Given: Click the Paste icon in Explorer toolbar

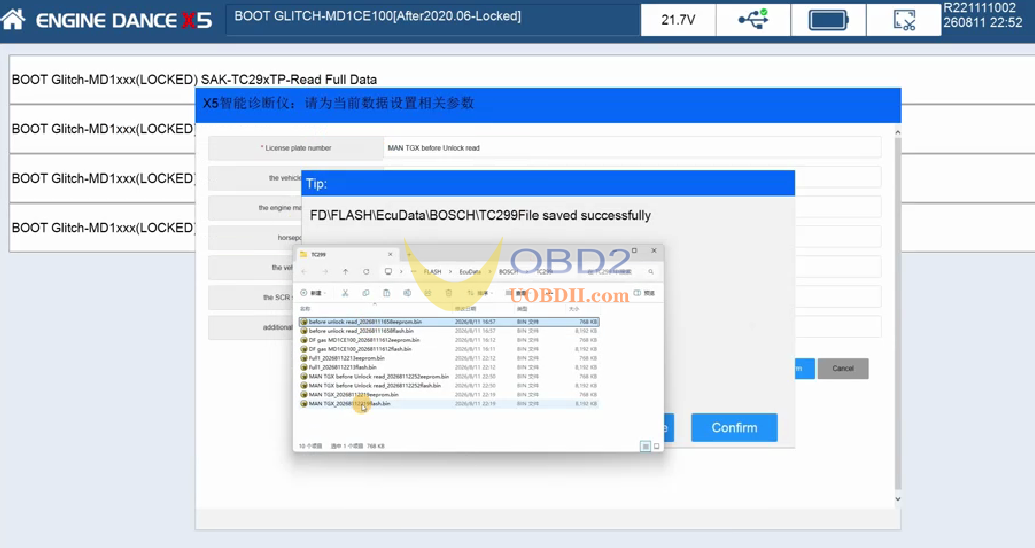Looking at the screenshot, I should tap(387, 292).
